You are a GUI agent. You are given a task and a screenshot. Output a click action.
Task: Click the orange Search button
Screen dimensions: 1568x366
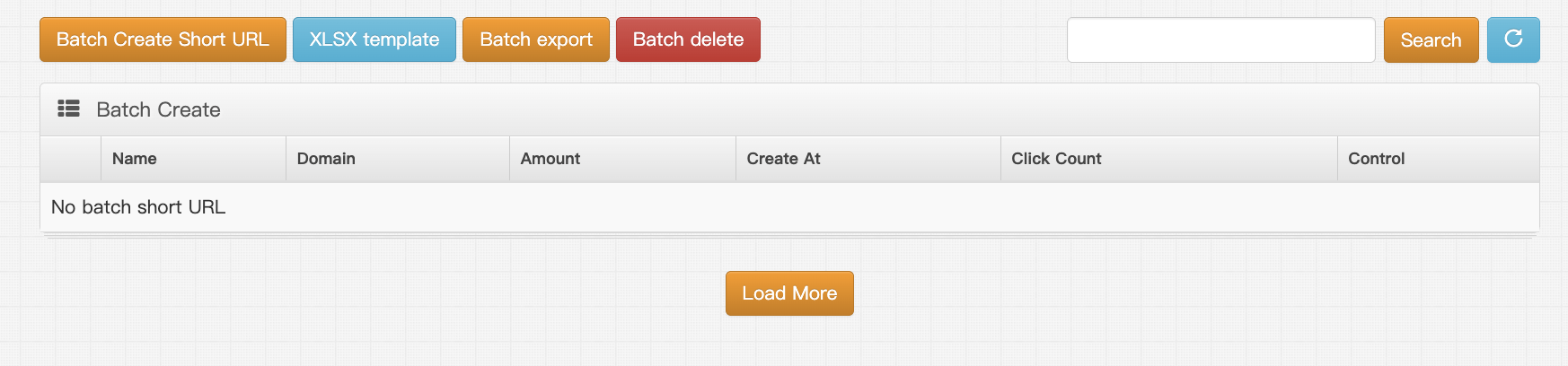pos(1431,39)
